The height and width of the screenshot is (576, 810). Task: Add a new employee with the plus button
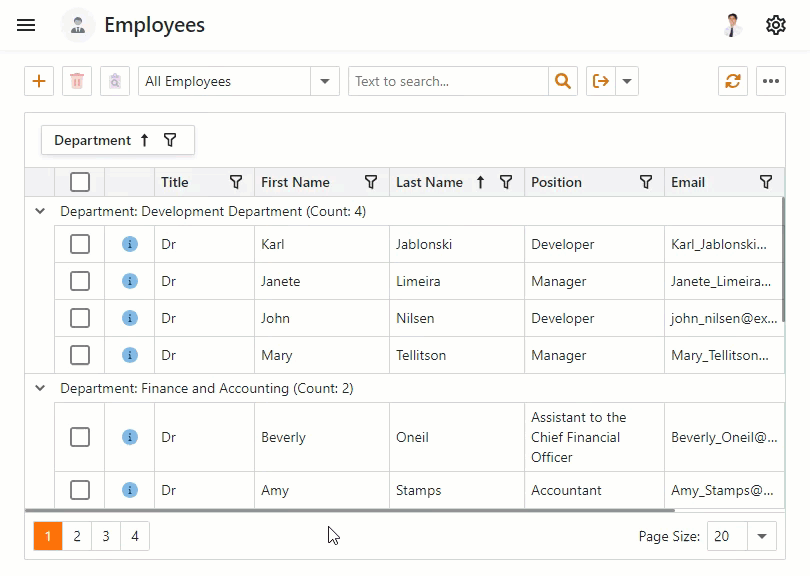click(x=39, y=81)
